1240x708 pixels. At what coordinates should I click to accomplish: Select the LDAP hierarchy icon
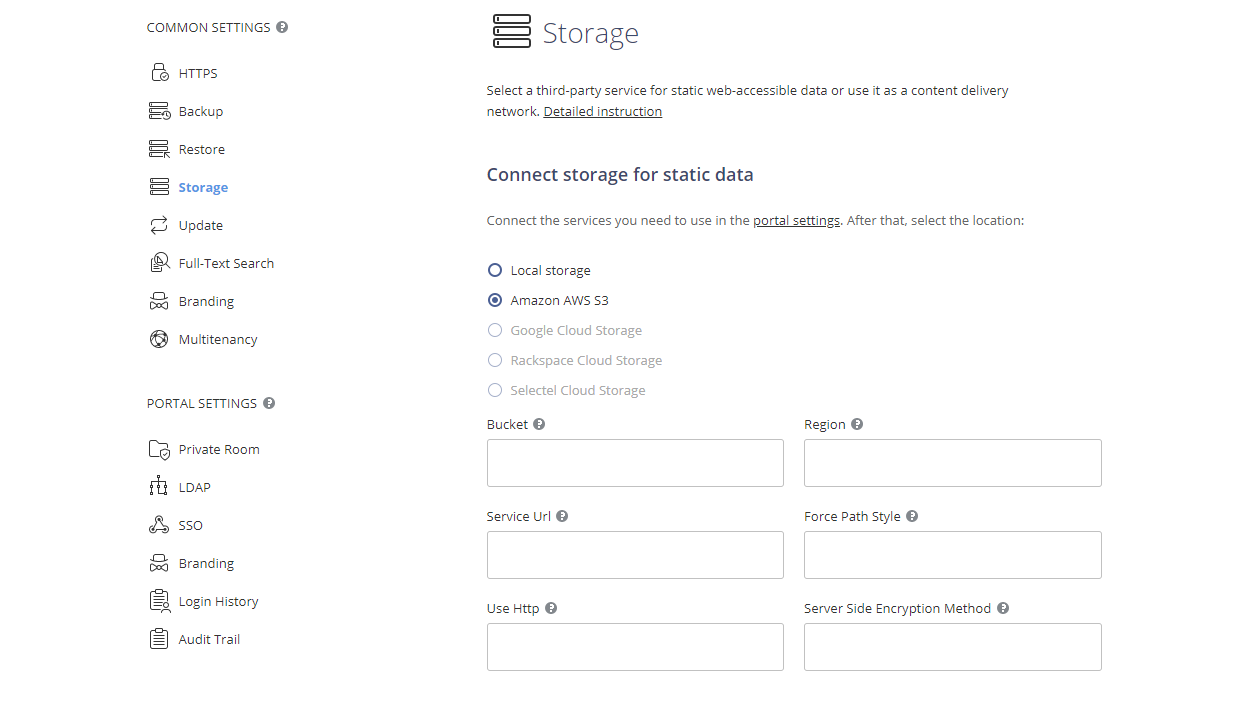[159, 486]
